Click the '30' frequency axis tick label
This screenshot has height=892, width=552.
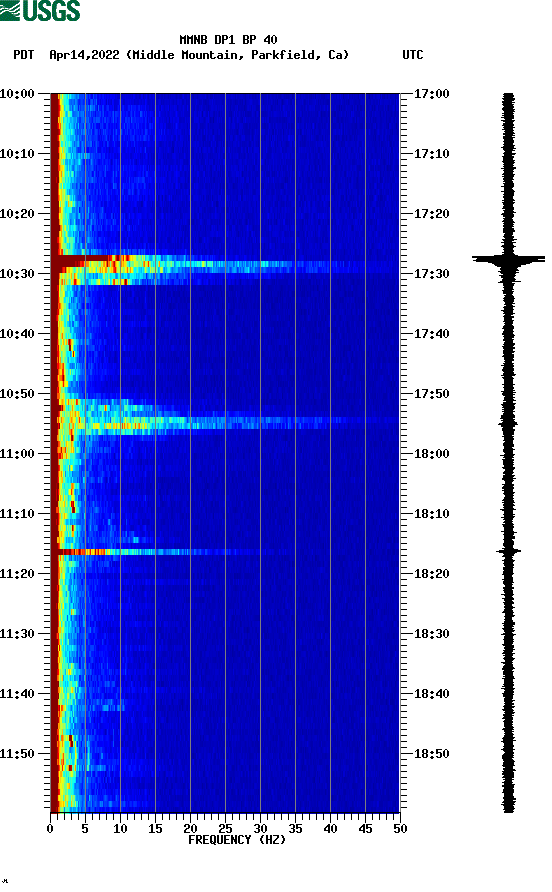point(261,829)
